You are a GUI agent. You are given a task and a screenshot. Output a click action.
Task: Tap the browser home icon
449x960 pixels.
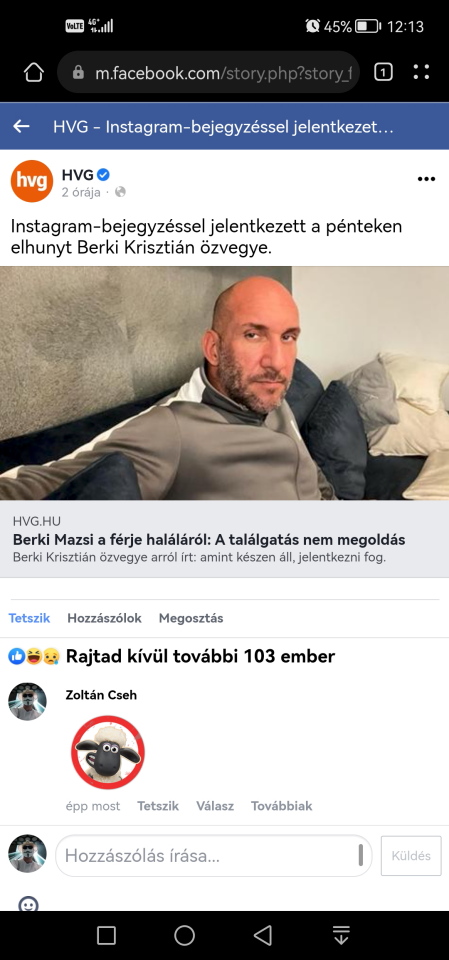34,73
